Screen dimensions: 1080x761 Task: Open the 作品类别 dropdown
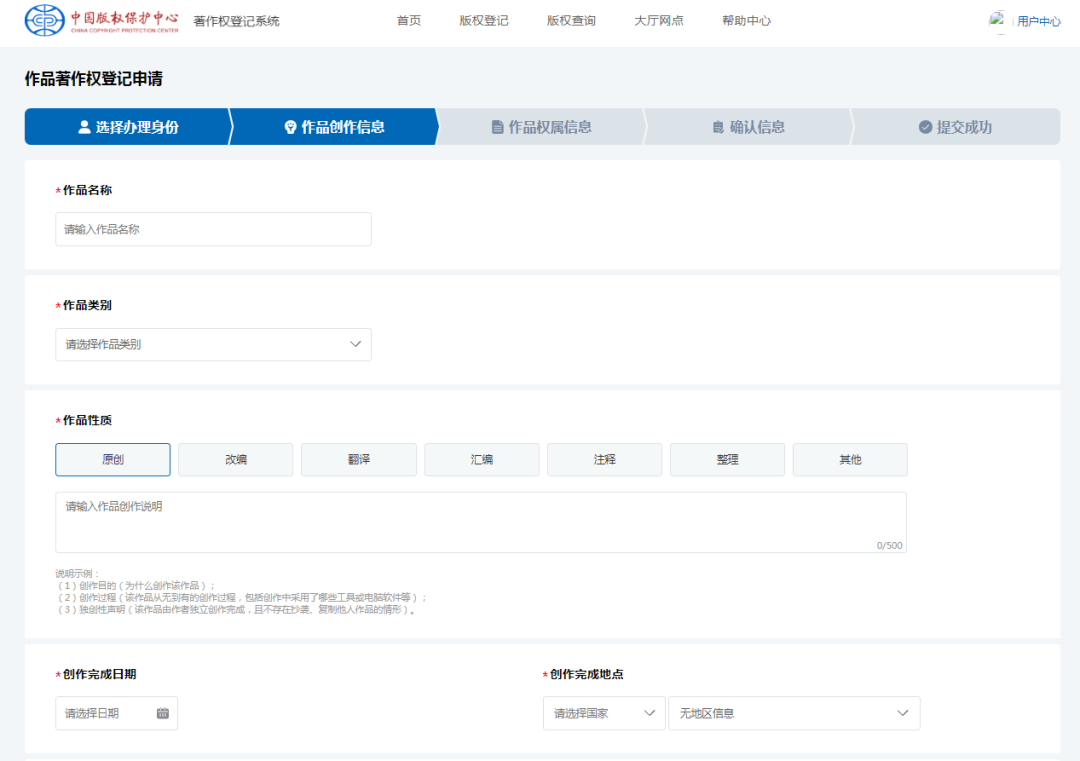213,344
